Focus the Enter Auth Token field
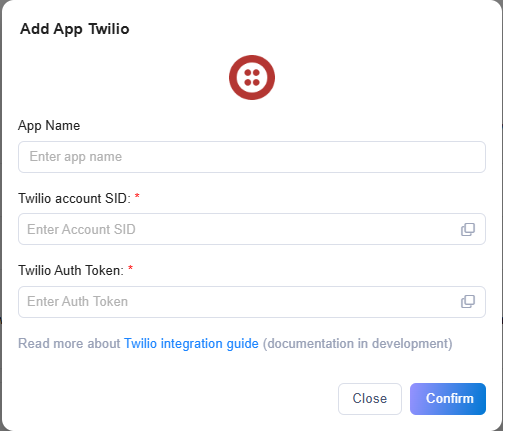The image size is (506, 431). click(x=252, y=302)
